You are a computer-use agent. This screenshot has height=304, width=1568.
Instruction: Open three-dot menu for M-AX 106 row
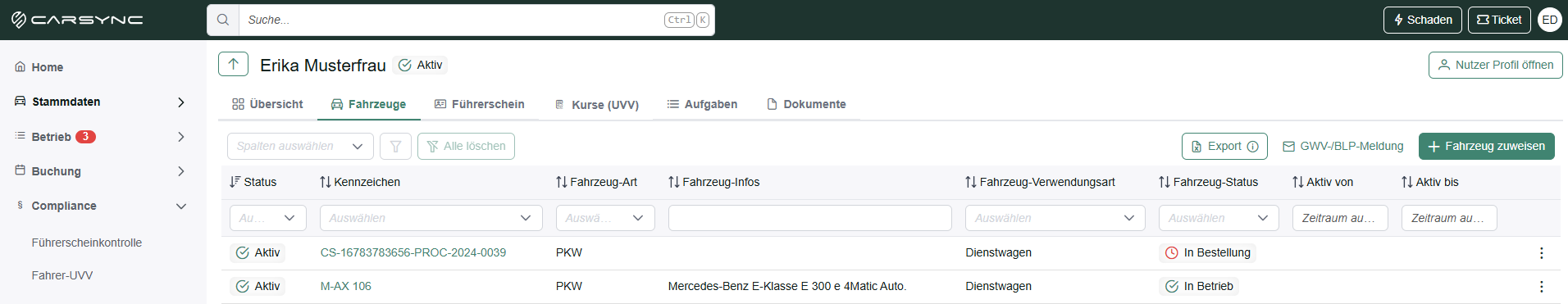click(x=1542, y=286)
